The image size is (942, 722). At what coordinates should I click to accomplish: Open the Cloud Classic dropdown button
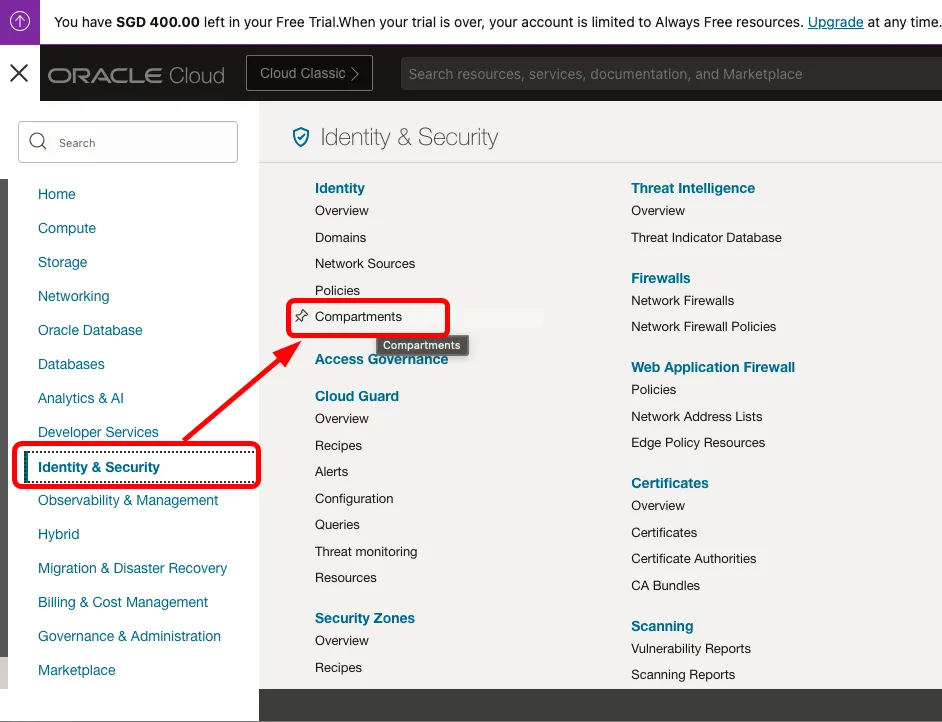[309, 74]
